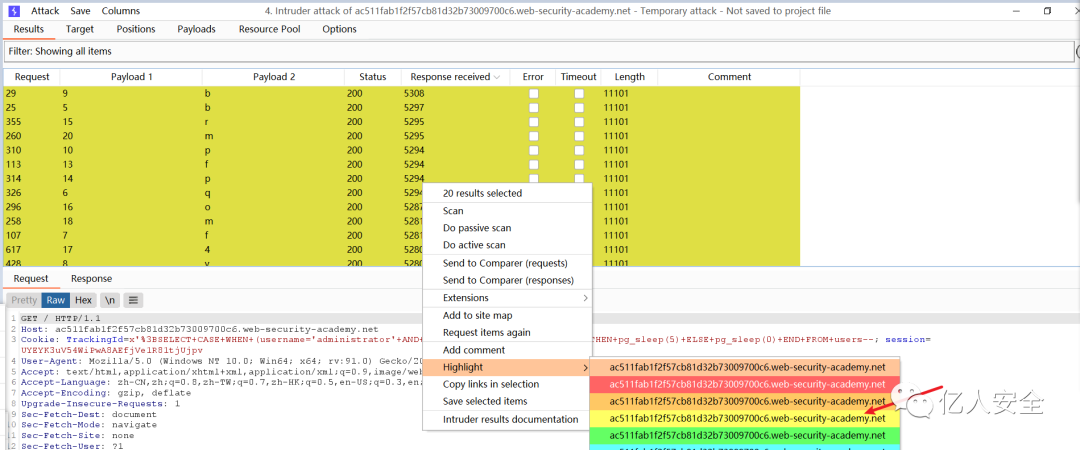Switch to the Options tab
1080x450 pixels.
click(x=340, y=29)
